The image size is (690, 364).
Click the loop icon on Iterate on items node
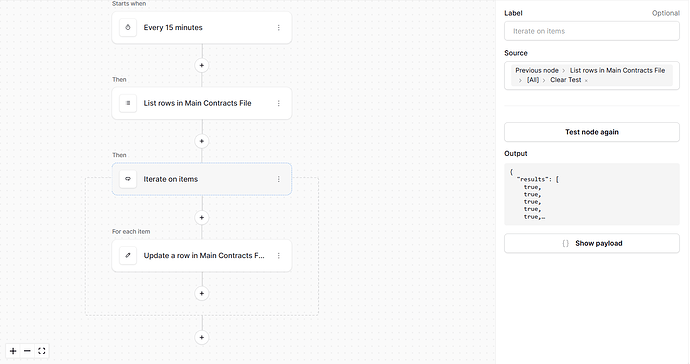[x=128, y=179]
